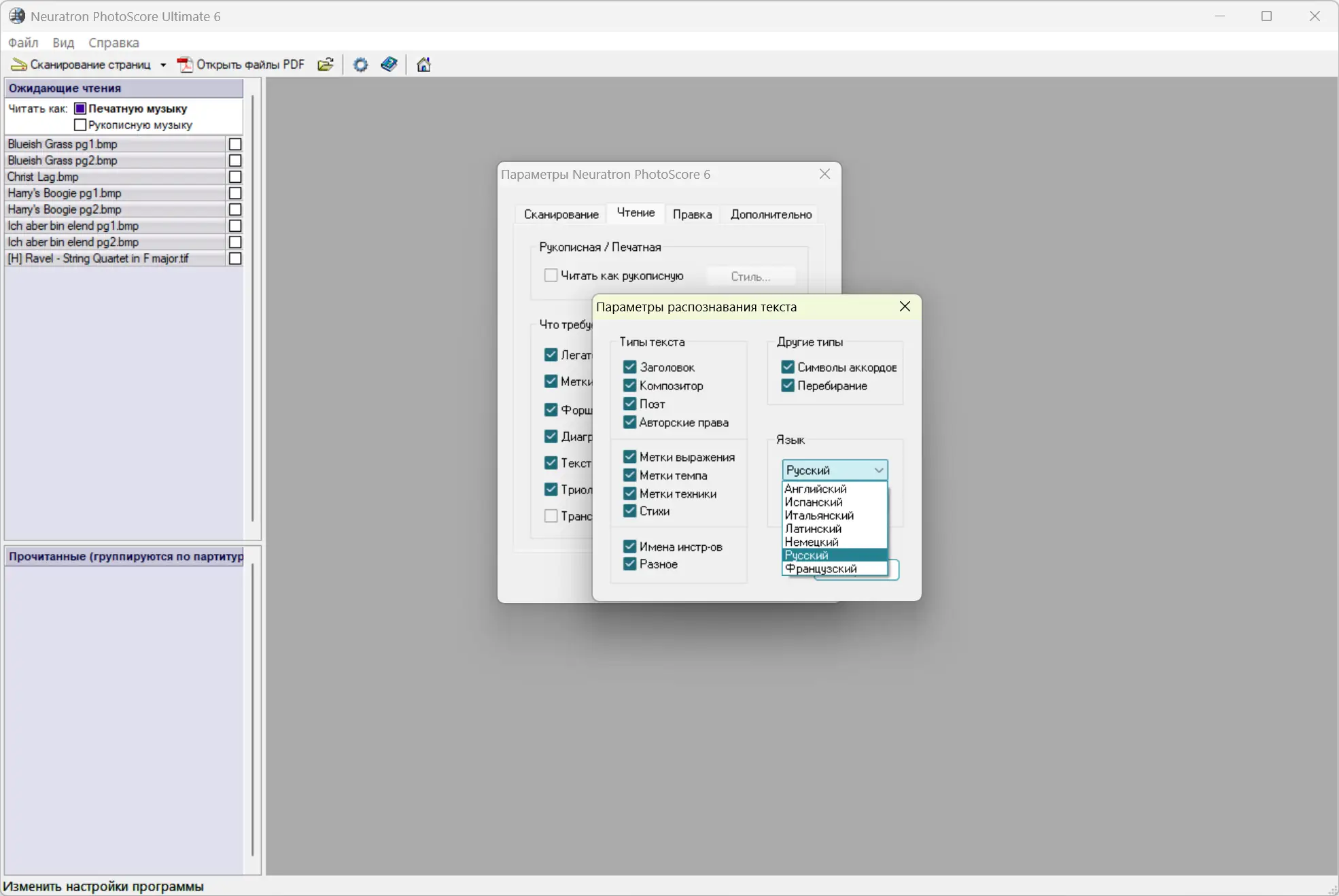This screenshot has height=896, width=1339.
Task: Switch to the Дополнительно tab
Action: point(770,214)
